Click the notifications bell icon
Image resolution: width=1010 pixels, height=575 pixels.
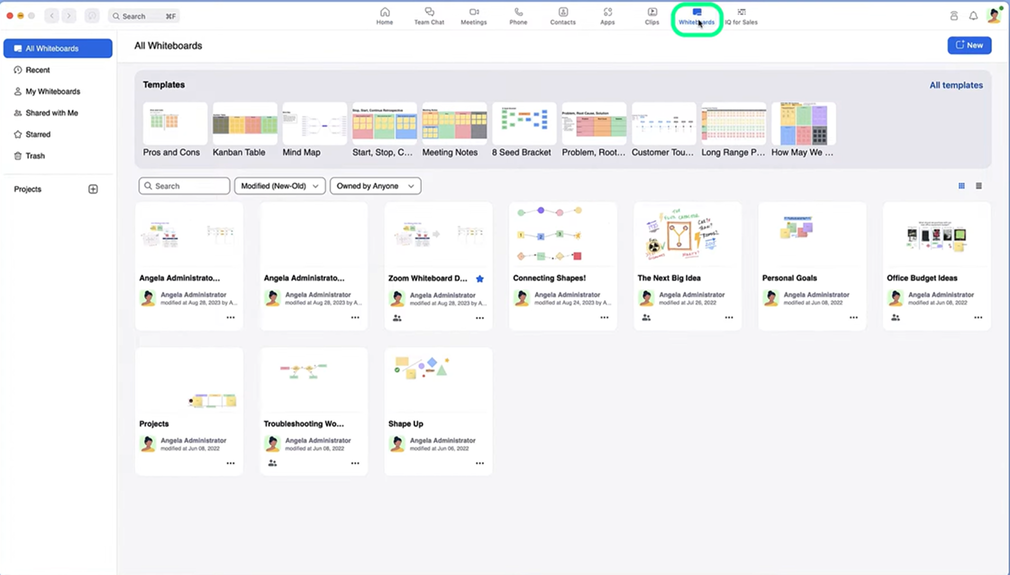[973, 16]
